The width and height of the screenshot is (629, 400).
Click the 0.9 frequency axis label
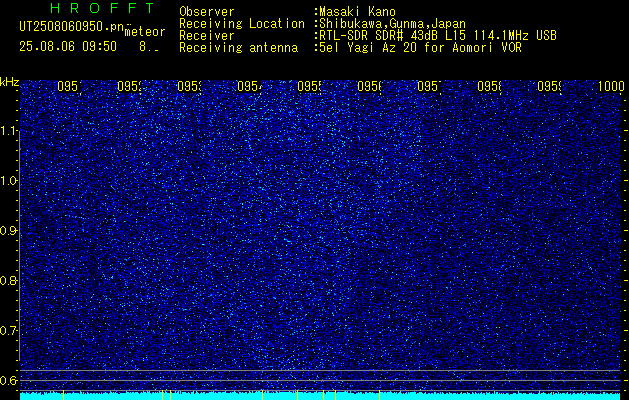8,231
